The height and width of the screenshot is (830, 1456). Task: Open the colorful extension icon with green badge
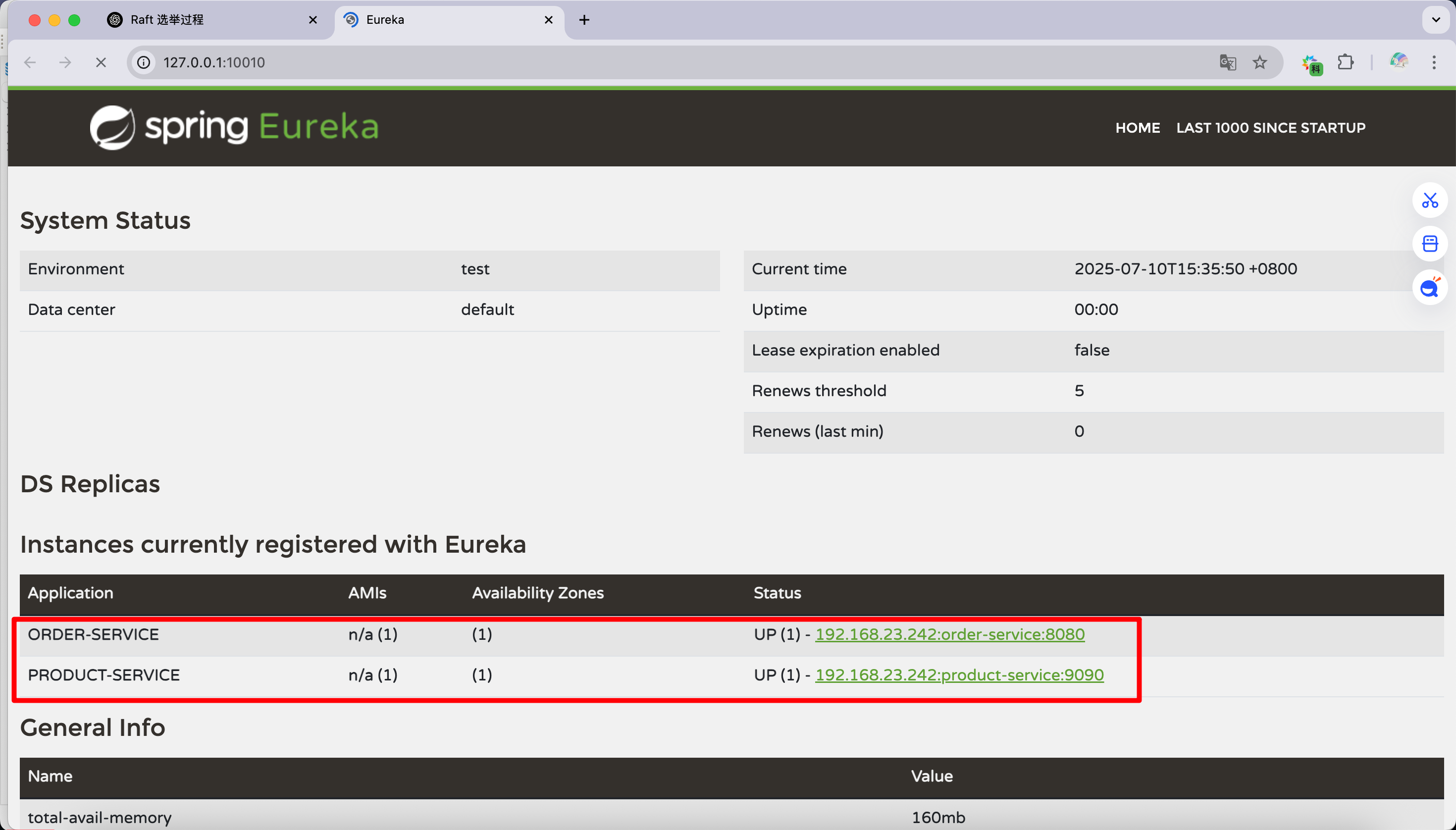[1311, 64]
